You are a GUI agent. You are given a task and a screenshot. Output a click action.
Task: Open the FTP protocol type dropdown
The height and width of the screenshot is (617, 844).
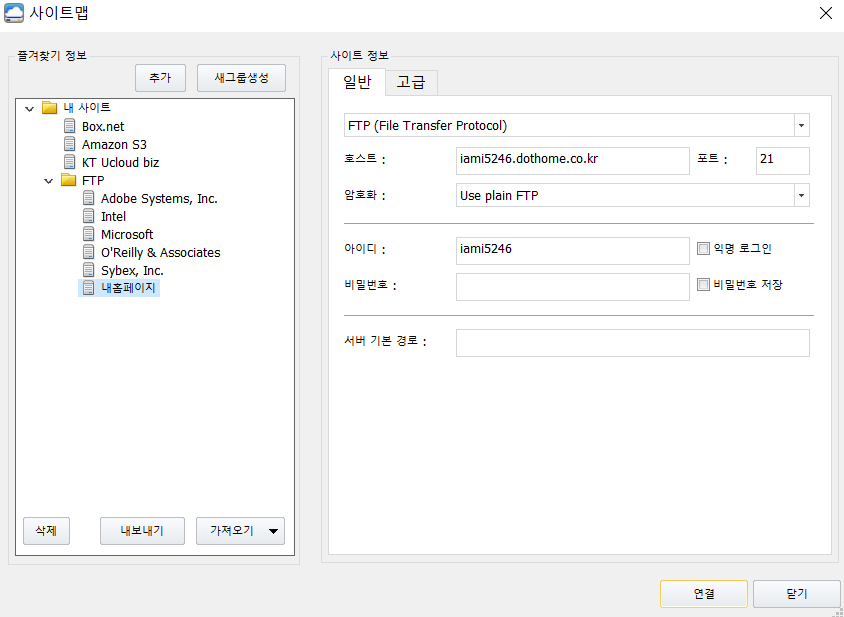801,126
